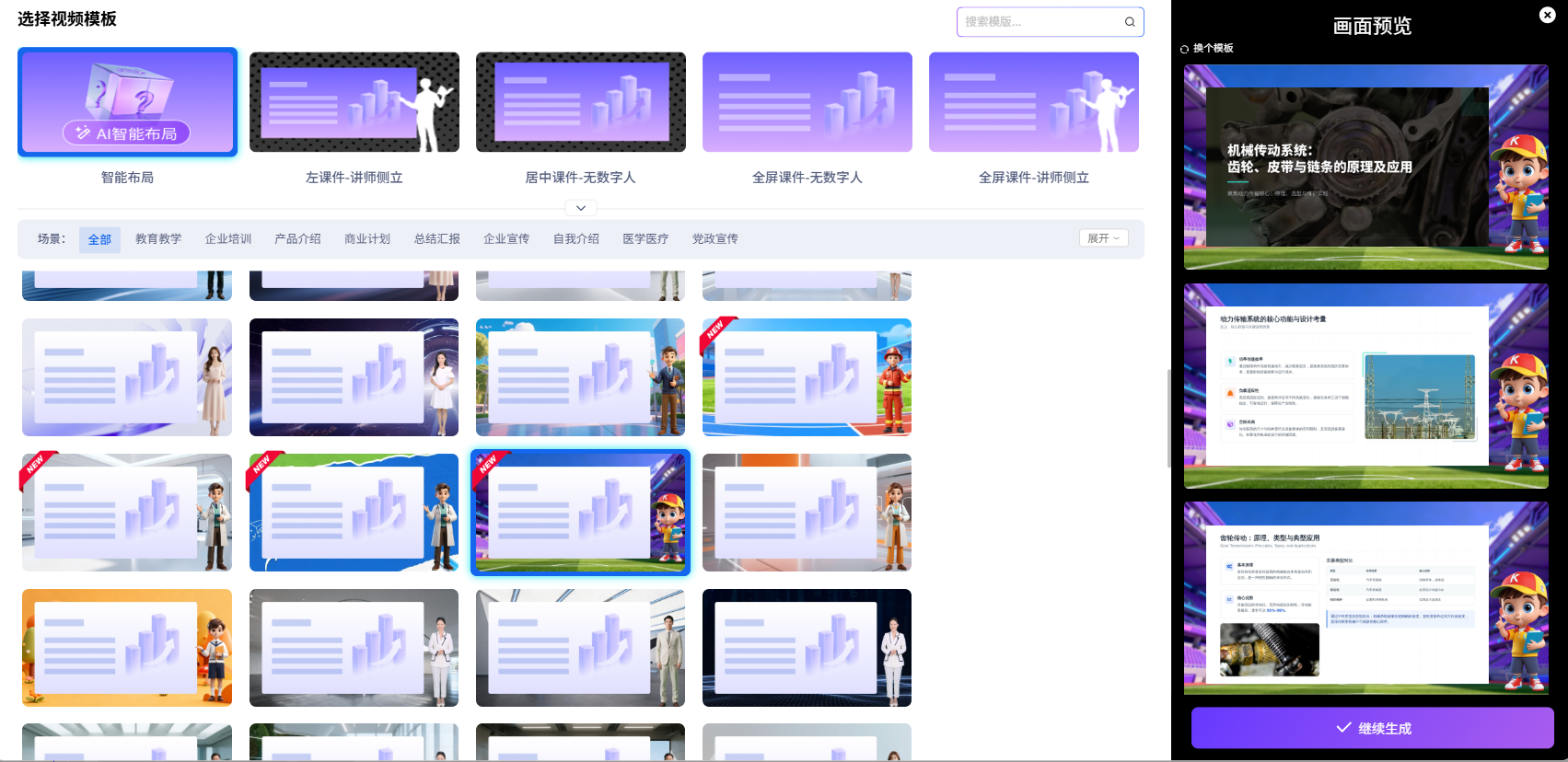The width and height of the screenshot is (1568, 762).
Task: Show 全部 scene templates
Action: pyautogui.click(x=99, y=239)
